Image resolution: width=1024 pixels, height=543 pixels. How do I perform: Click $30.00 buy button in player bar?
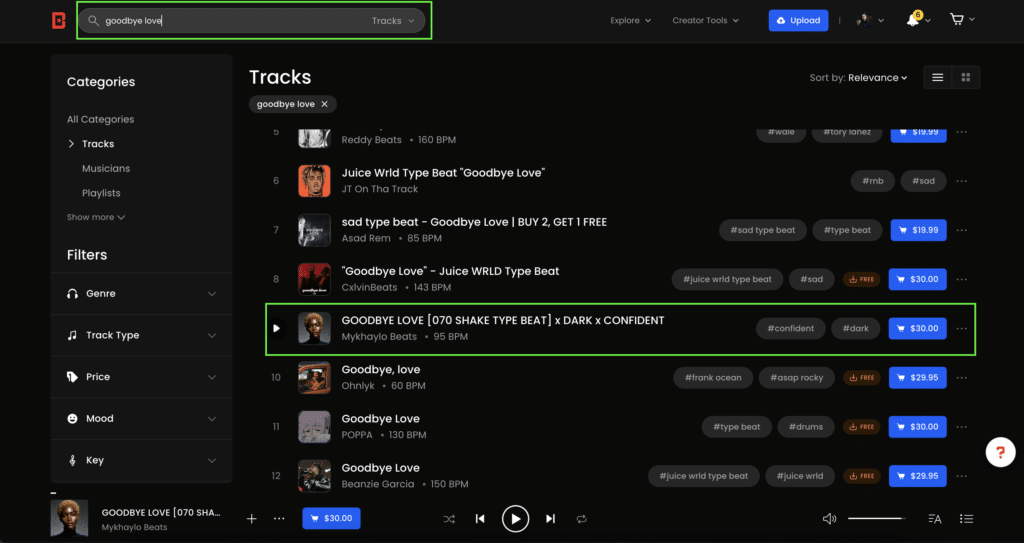coord(331,518)
